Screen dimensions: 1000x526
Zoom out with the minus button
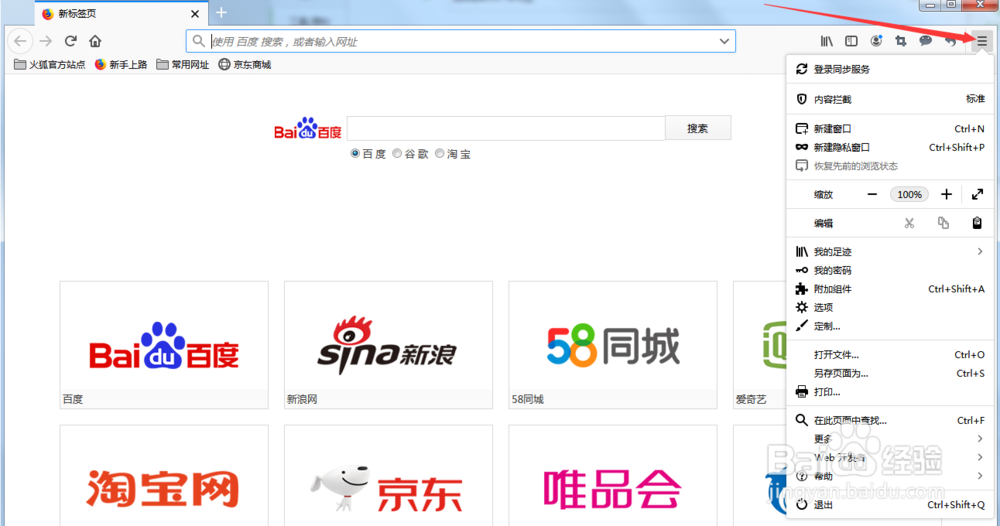click(872, 194)
